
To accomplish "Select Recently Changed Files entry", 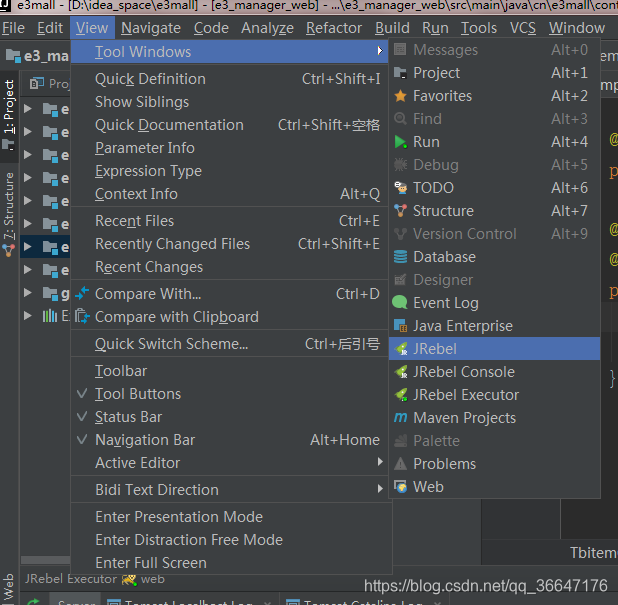I will coord(229,244).
